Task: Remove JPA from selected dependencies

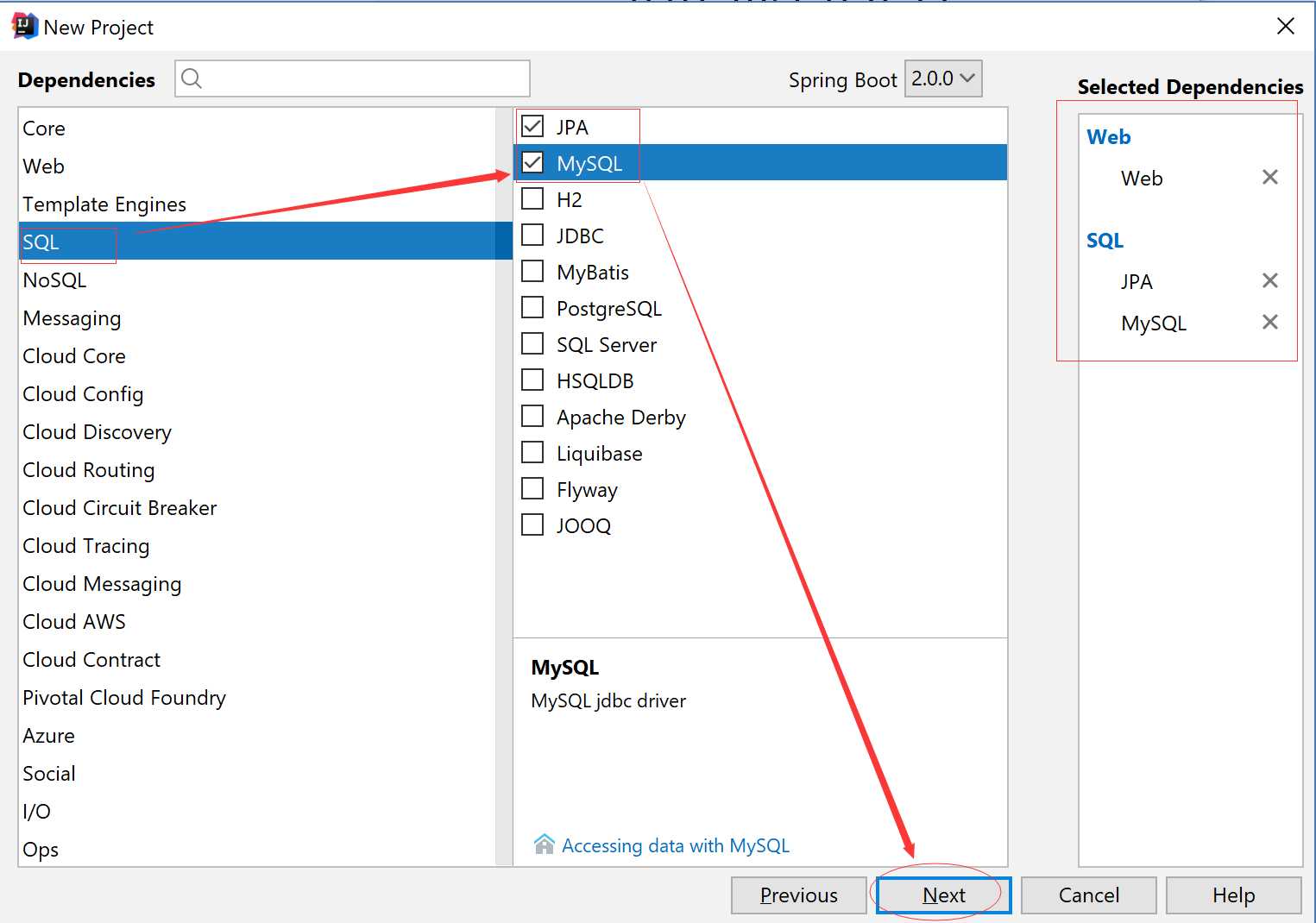Action: pos(1269,281)
